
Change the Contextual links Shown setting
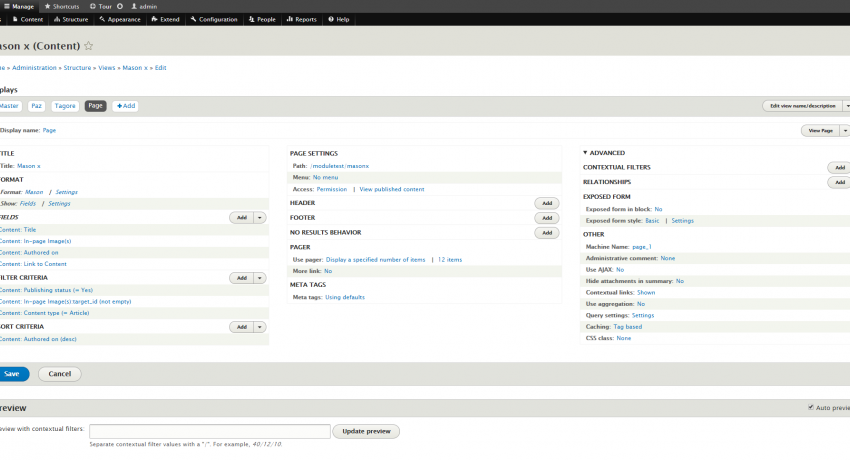[646, 293]
